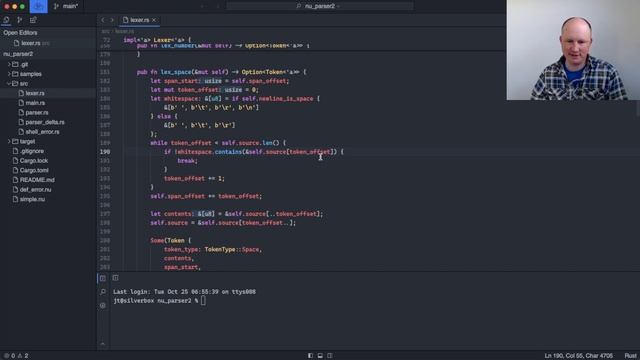
Task: Click the blue build/run toolbar button
Action: (x=38, y=6)
